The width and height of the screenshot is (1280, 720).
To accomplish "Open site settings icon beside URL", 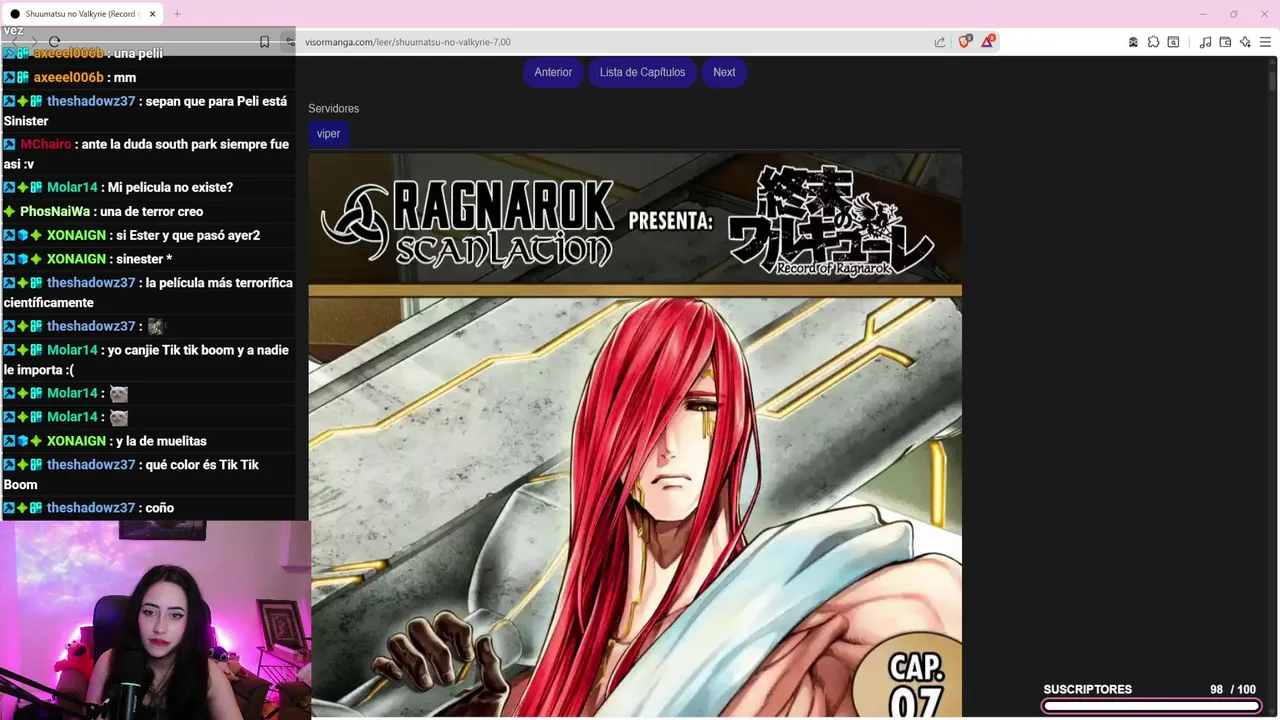I will (290, 42).
